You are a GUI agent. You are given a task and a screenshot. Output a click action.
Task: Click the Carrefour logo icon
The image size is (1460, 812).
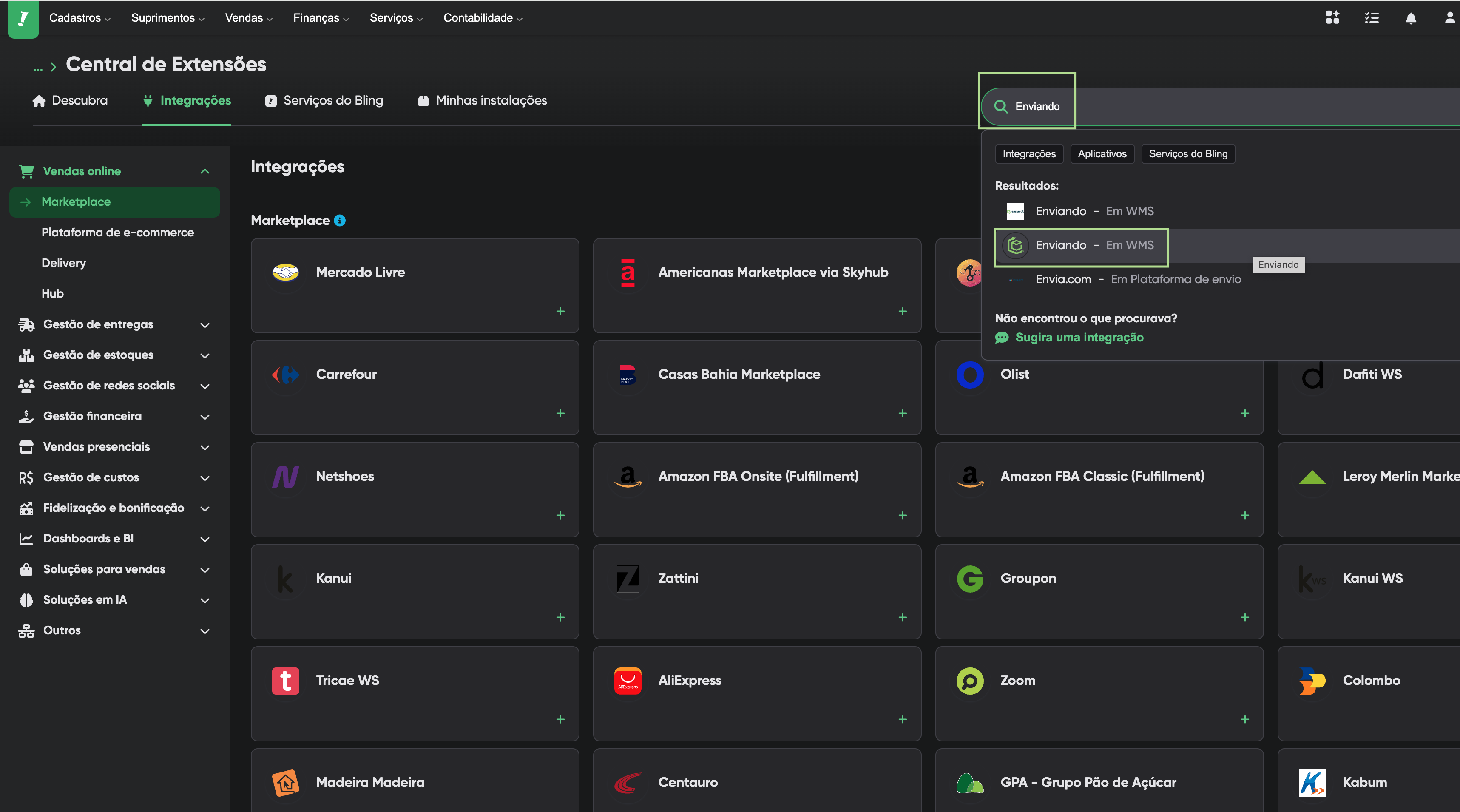click(286, 375)
